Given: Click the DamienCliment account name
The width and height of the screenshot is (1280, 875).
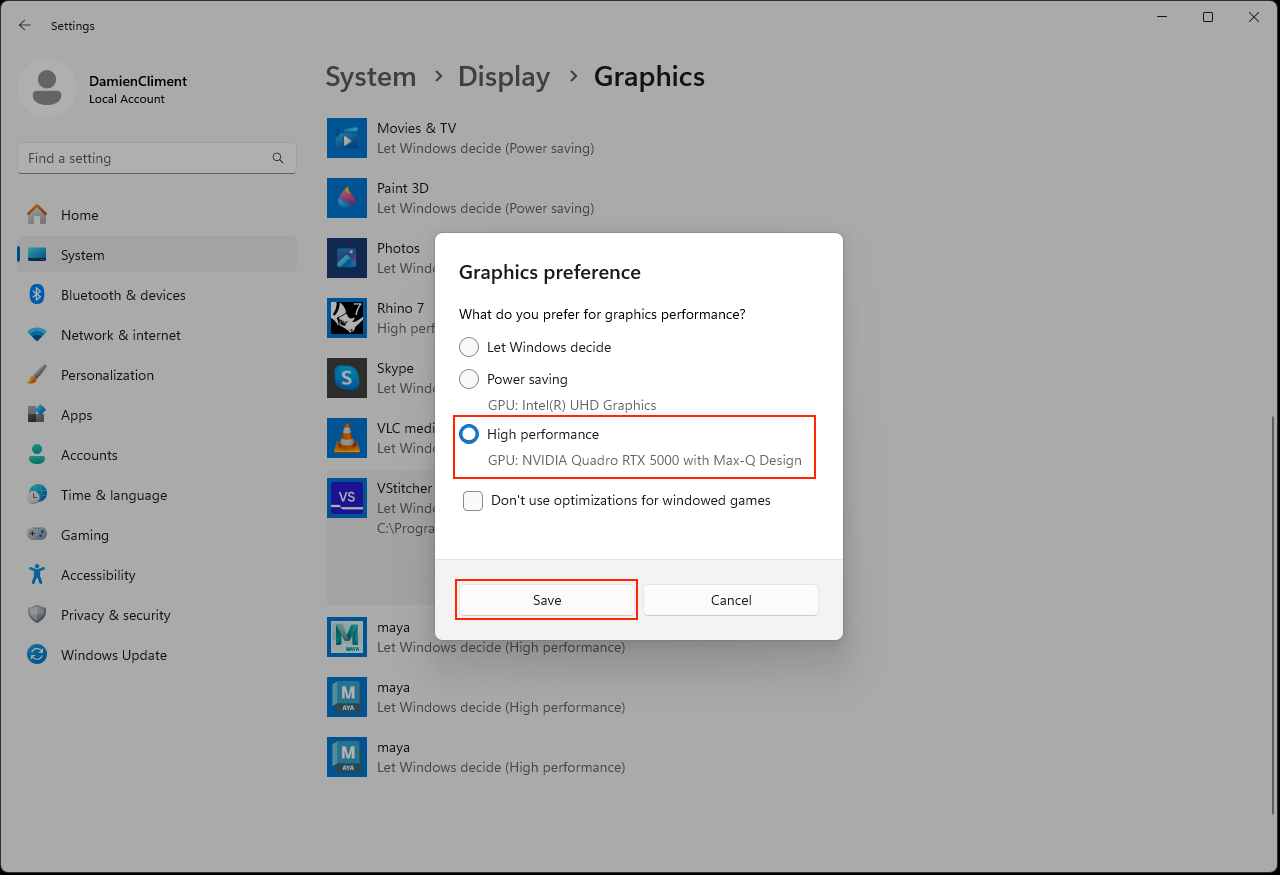Looking at the screenshot, I should coord(138,81).
